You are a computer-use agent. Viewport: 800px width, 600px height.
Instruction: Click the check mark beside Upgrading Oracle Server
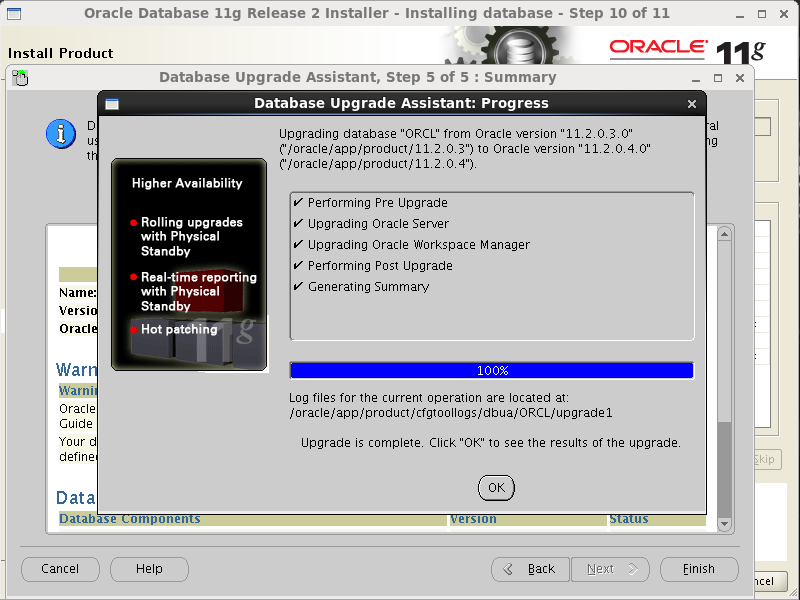tap(298, 223)
